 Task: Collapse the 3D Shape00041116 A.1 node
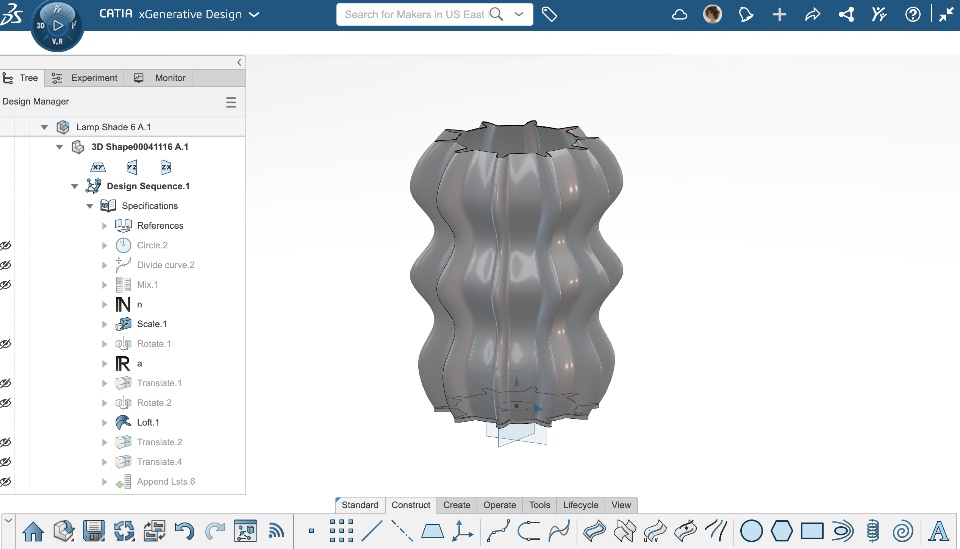(x=59, y=147)
